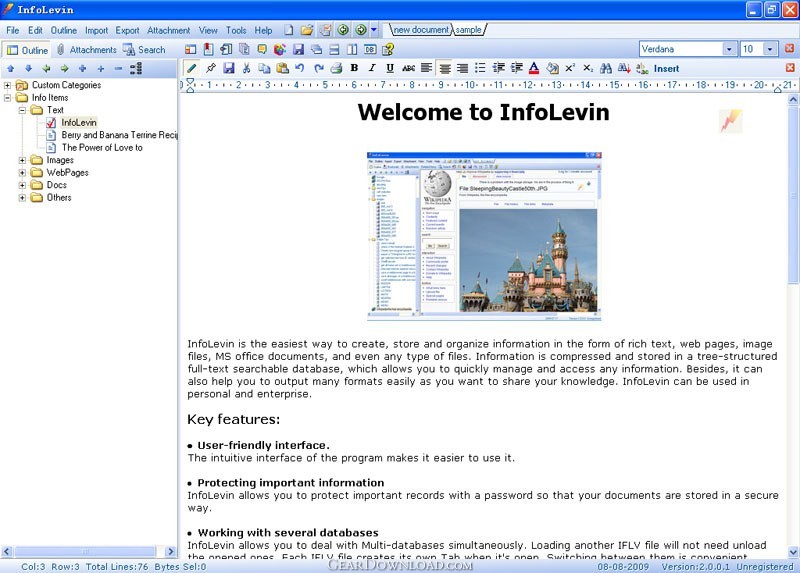Find text with the binoculars icon
The width and height of the screenshot is (800, 573).
coord(606,68)
